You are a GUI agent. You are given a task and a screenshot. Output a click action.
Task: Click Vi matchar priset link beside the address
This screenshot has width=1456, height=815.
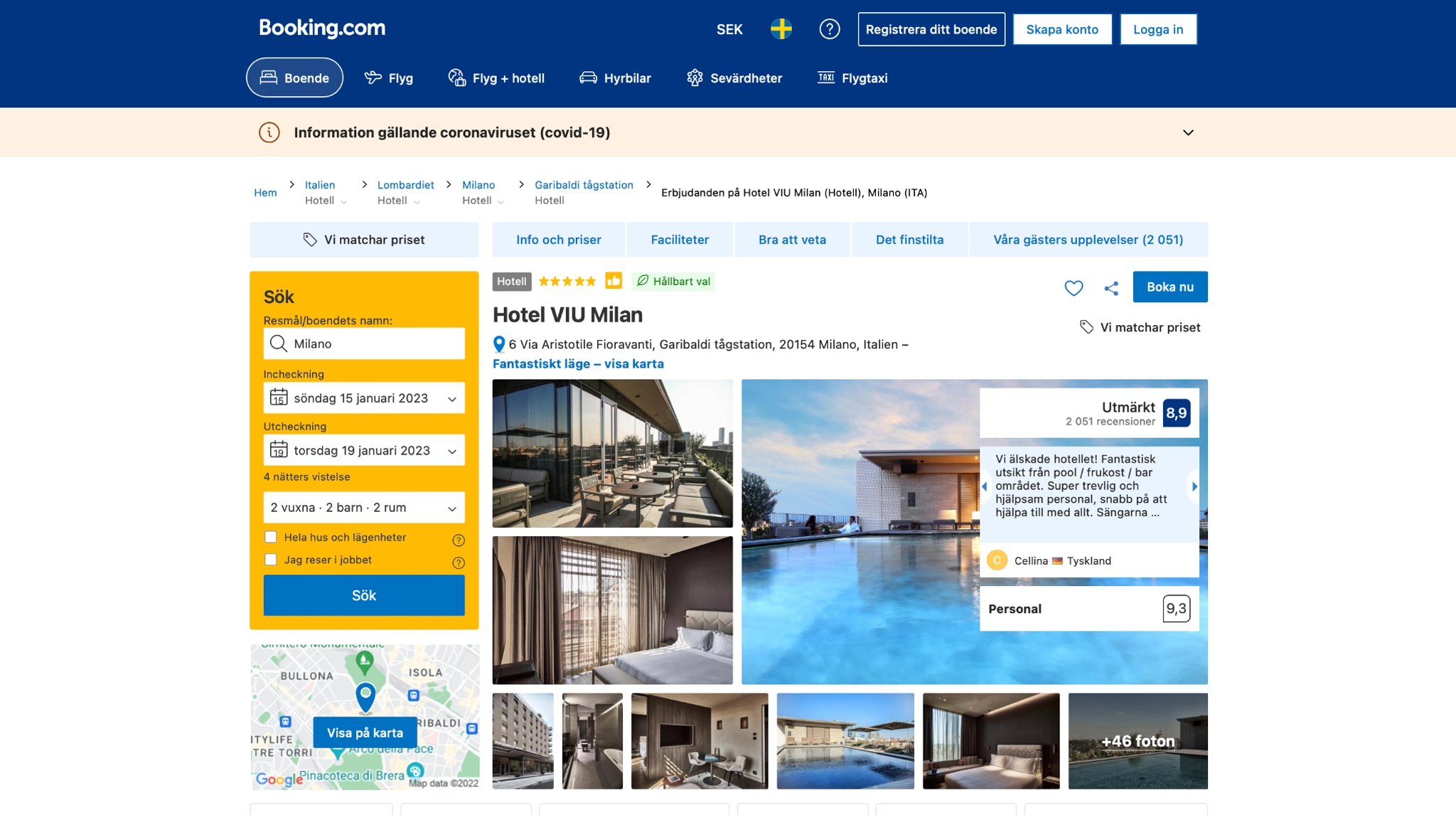[1140, 327]
